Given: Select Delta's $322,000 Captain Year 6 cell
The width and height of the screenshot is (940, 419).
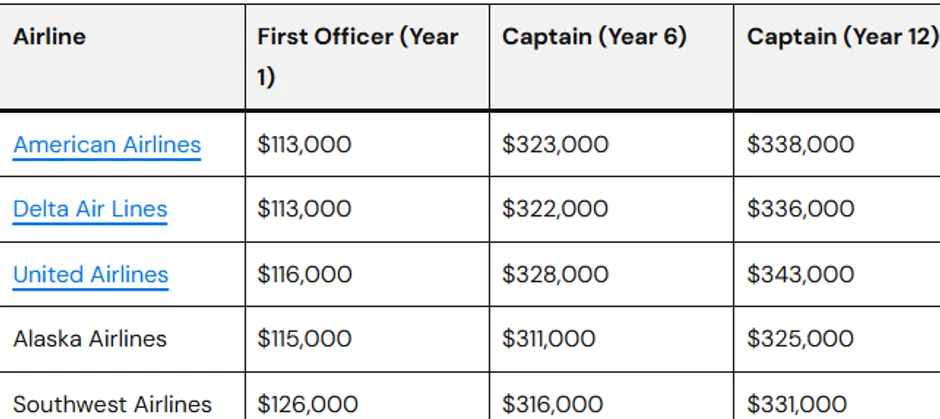Looking at the screenshot, I should [x=555, y=209].
